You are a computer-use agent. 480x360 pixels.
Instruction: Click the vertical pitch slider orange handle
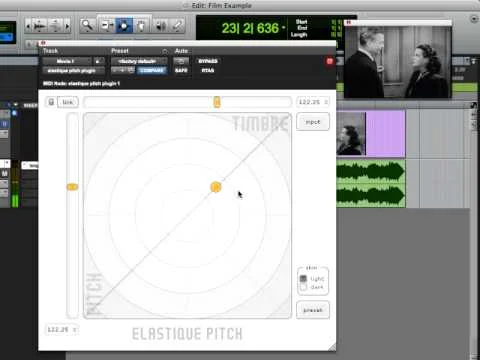tap(72, 187)
